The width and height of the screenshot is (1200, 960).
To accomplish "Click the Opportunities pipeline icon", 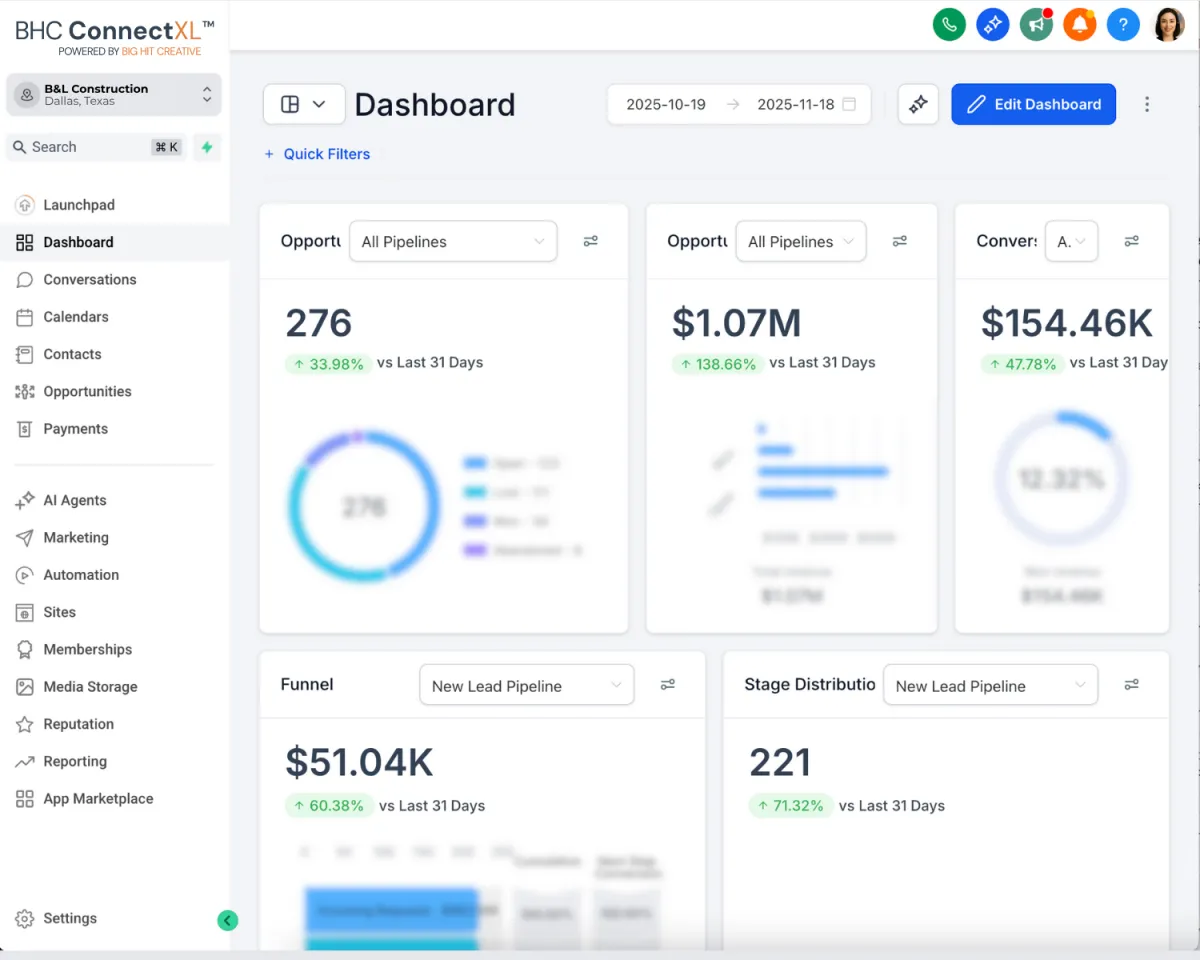I will [25, 392].
